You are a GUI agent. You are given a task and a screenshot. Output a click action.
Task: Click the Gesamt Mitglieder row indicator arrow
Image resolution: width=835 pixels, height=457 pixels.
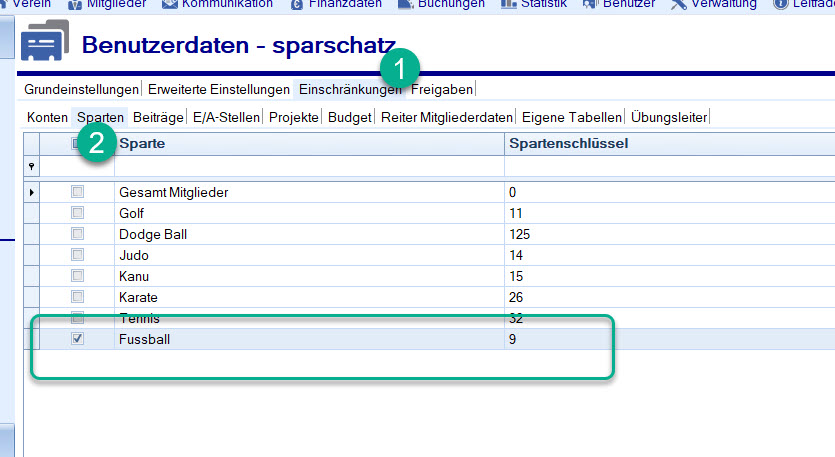tap(31, 192)
